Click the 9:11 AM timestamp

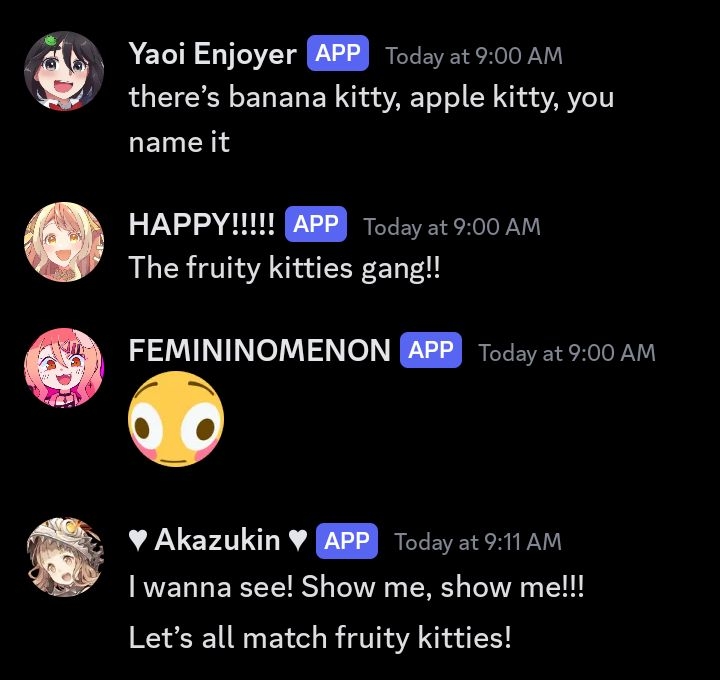(478, 542)
